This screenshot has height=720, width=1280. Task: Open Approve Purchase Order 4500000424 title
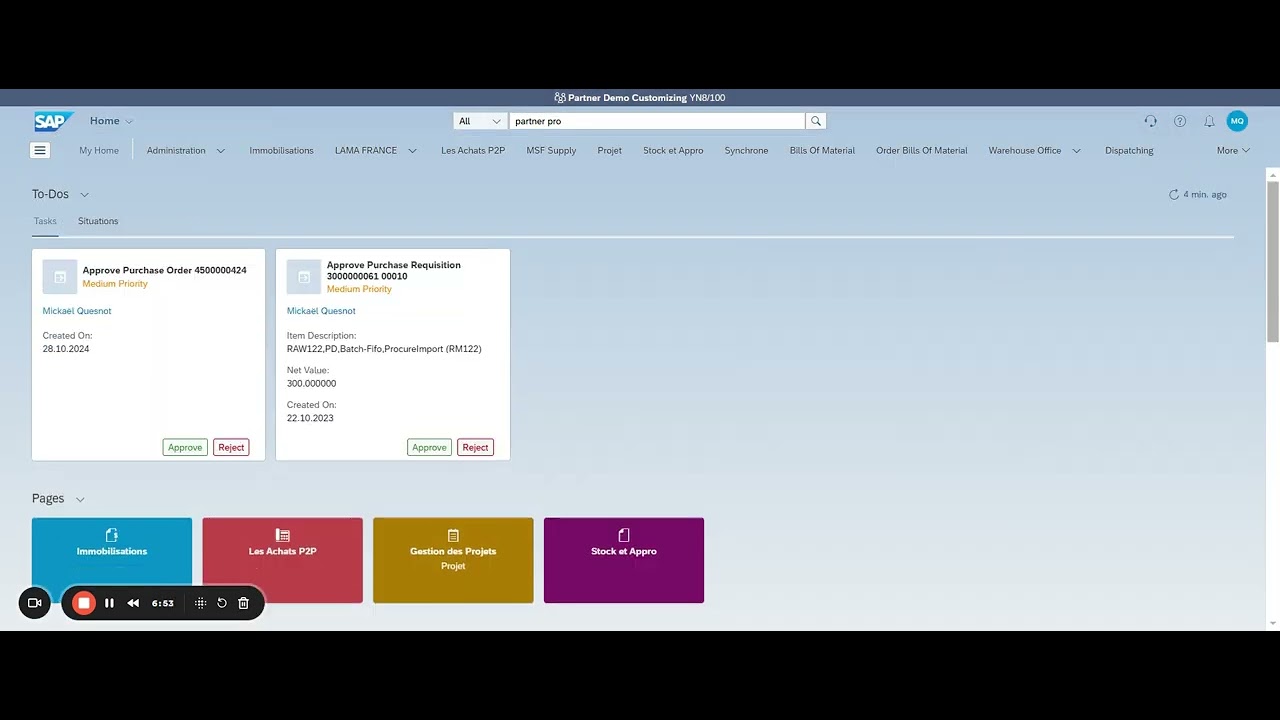pyautogui.click(x=164, y=270)
